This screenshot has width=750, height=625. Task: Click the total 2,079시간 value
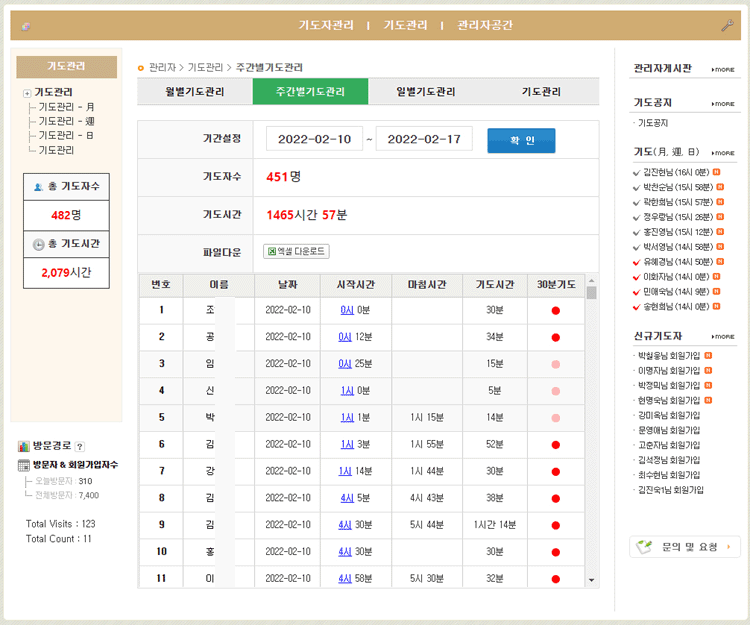(x=66, y=273)
